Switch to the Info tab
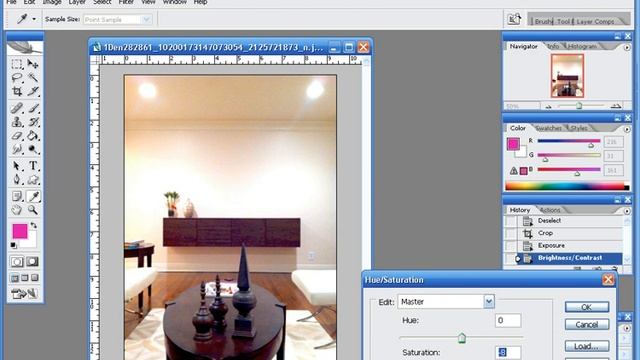 553,47
